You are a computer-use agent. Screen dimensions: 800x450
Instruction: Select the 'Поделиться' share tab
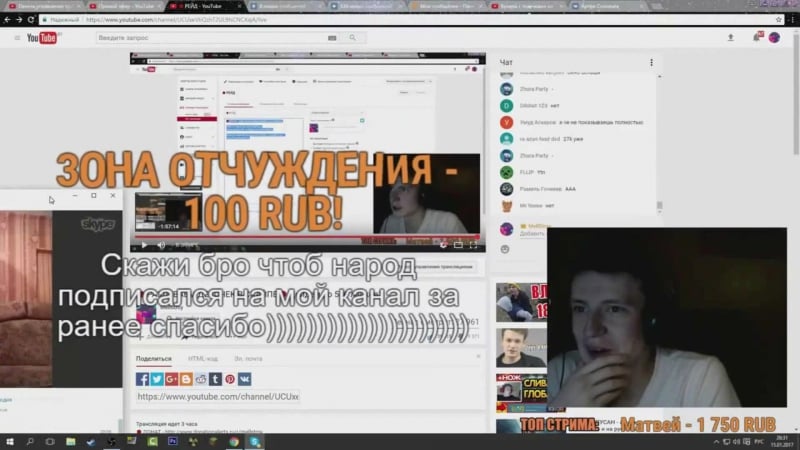pyautogui.click(x=154, y=359)
